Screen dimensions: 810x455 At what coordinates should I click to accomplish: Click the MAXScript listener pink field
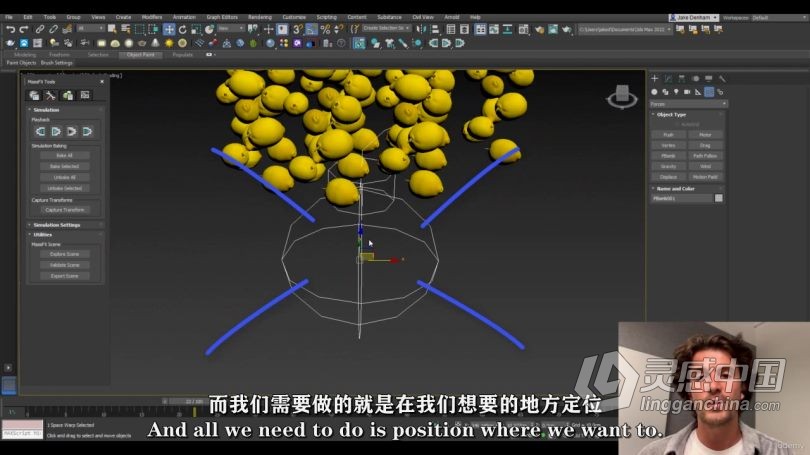[x=23, y=425]
